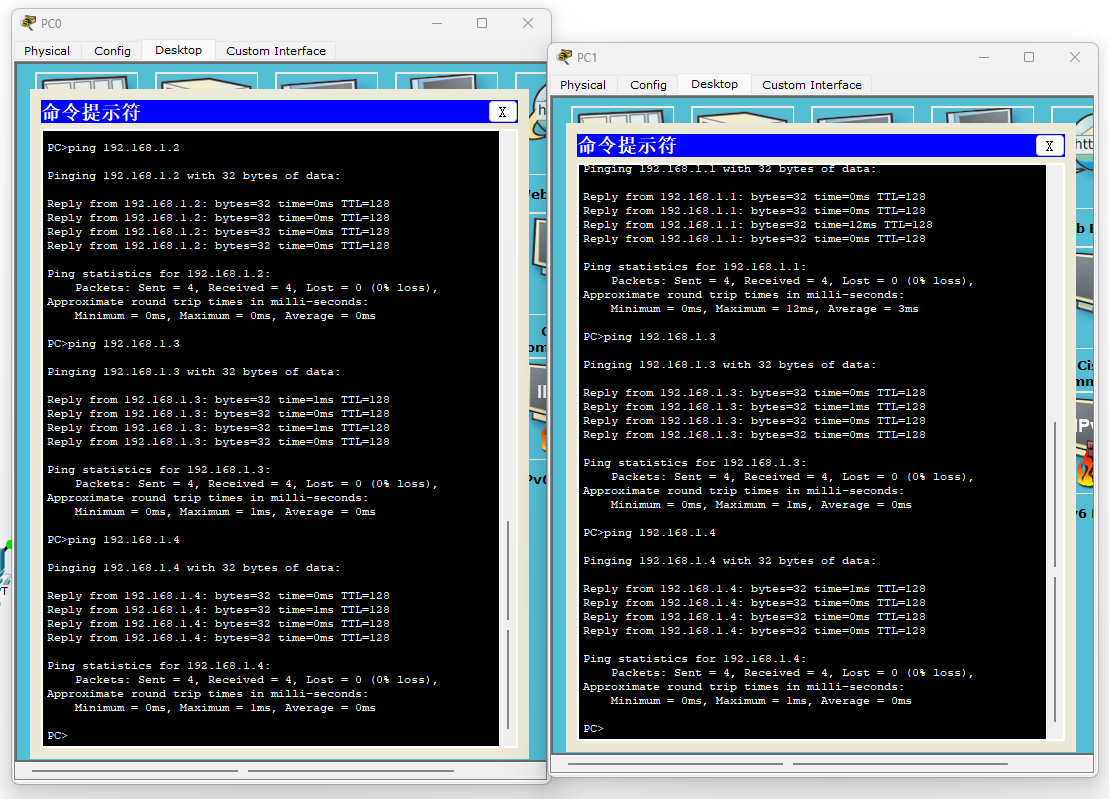
Task: Maximize the PC1 window
Action: (1029, 57)
